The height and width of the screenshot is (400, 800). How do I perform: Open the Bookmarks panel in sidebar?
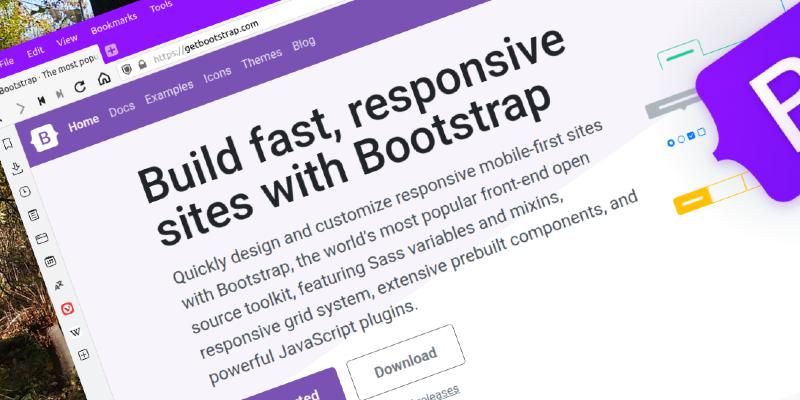[8, 144]
